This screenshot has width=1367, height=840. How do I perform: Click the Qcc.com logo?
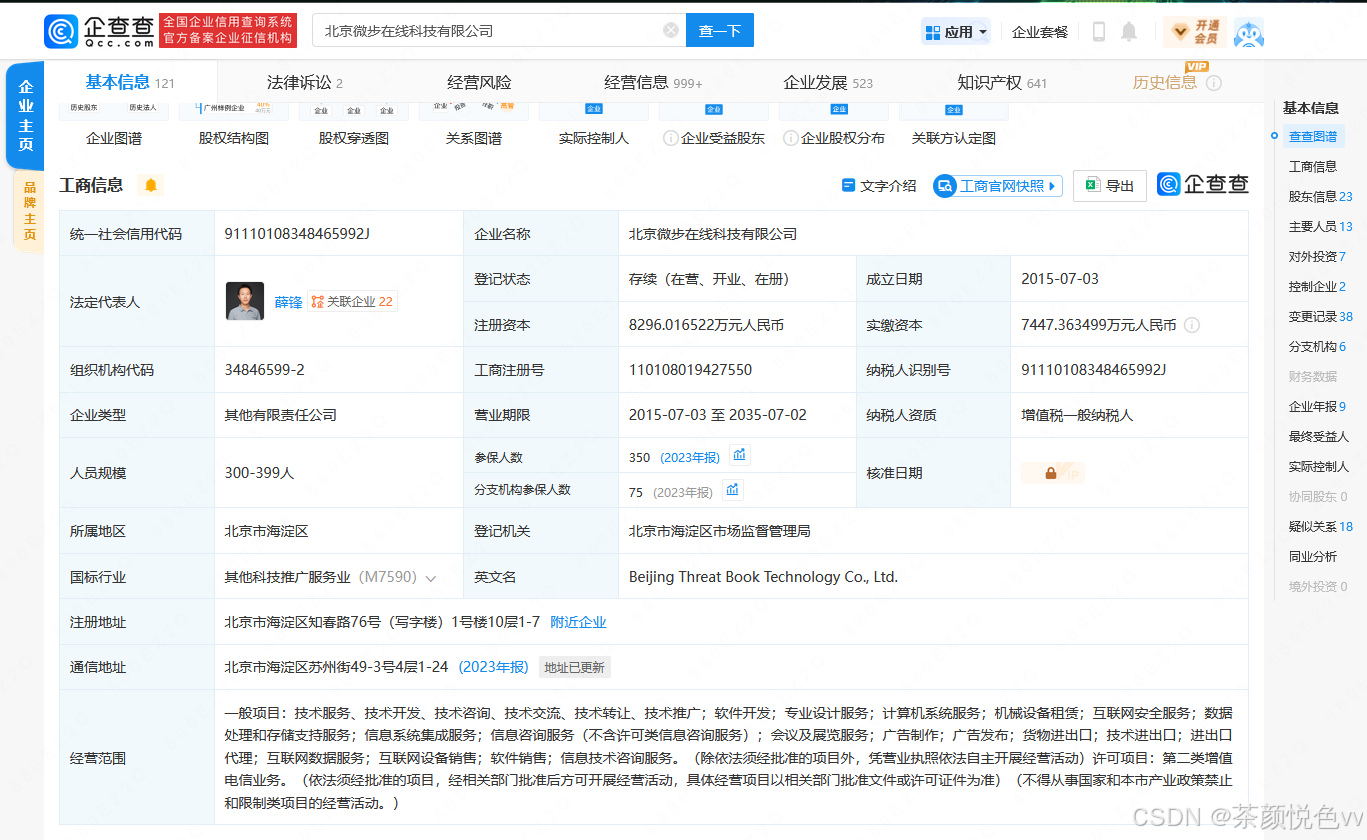(100, 31)
